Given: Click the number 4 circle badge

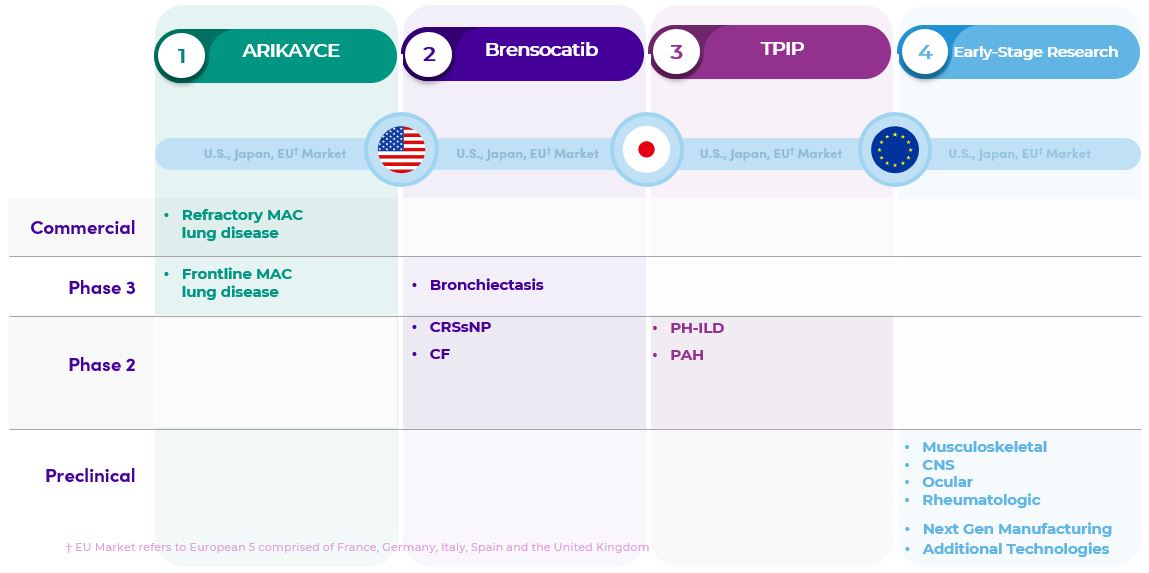Looking at the screenshot, I should pyautogui.click(x=925, y=52).
